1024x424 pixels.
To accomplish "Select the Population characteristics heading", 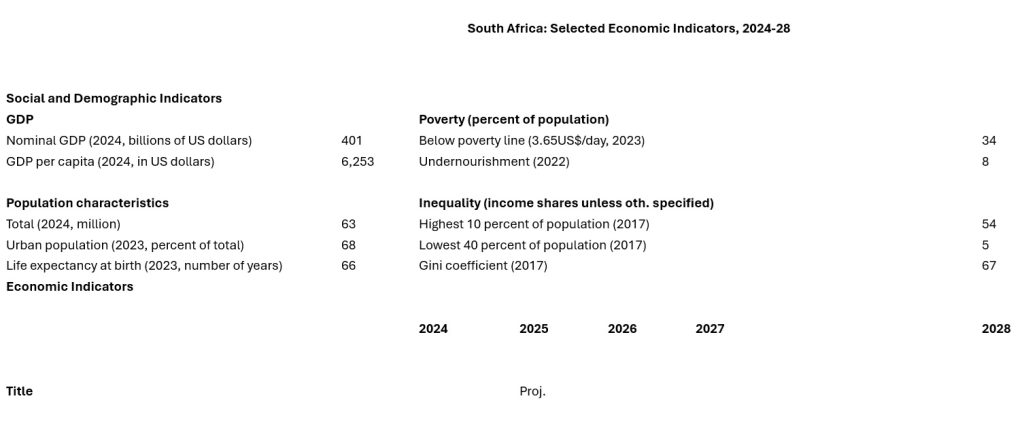I will pyautogui.click(x=87, y=203).
